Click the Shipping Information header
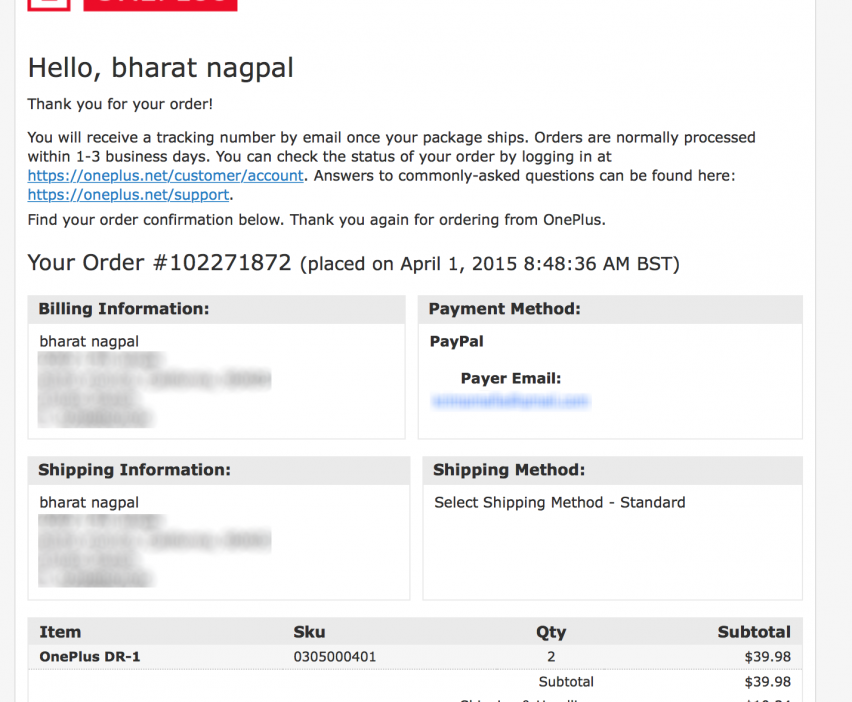 (134, 470)
